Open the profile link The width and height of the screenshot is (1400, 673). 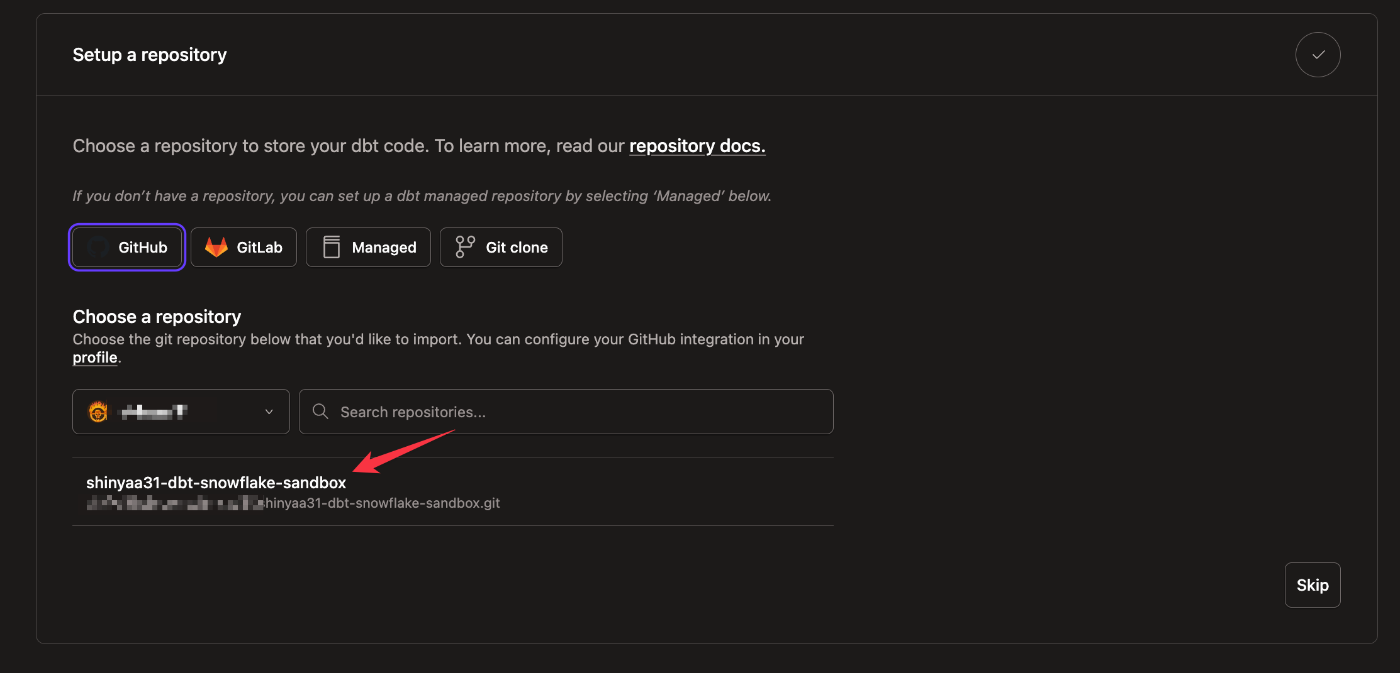95,357
